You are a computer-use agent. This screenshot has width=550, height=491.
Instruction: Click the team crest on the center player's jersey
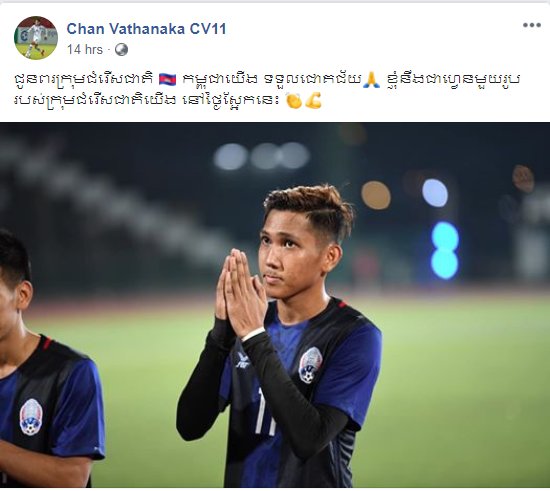point(310,365)
